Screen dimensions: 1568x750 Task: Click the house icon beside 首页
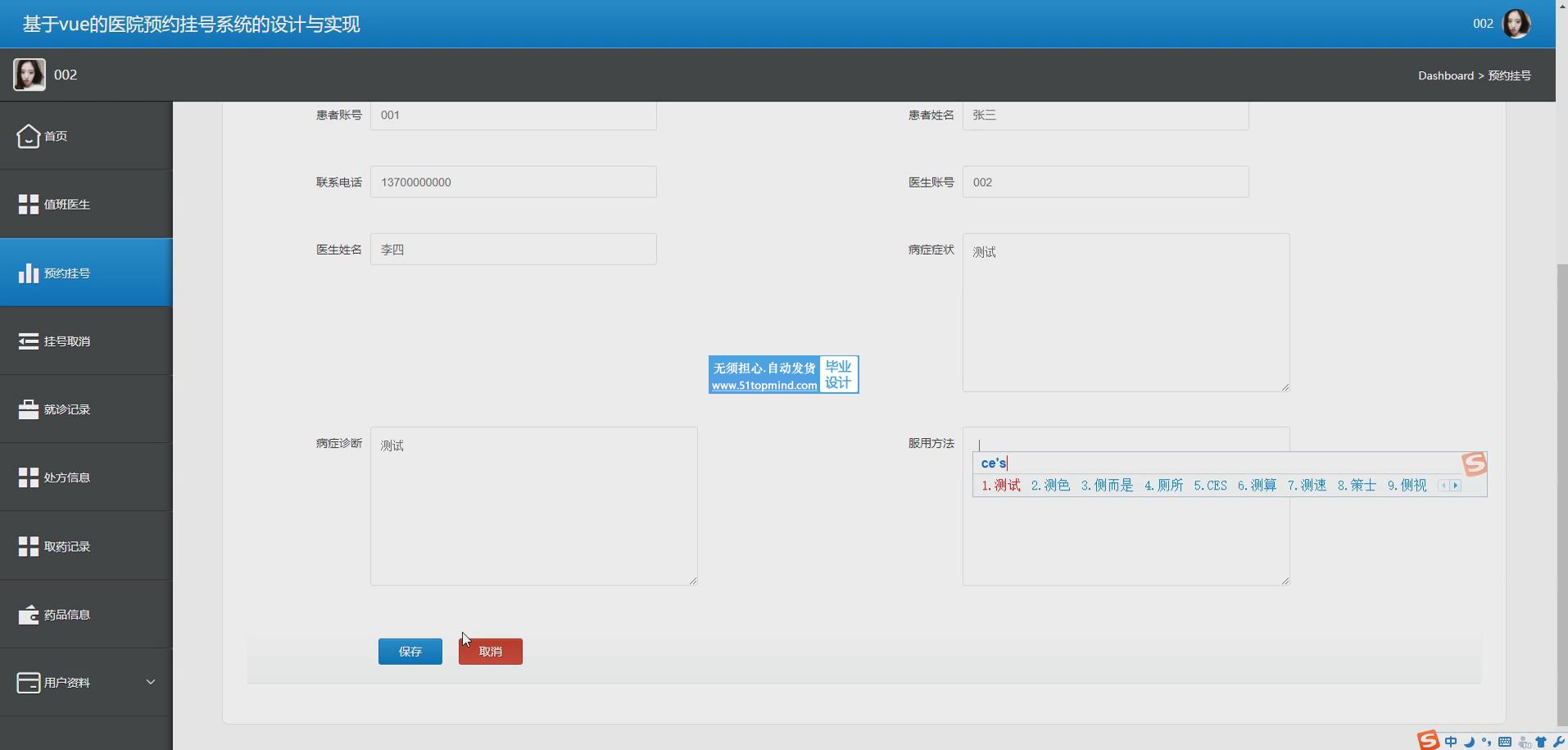coord(29,136)
